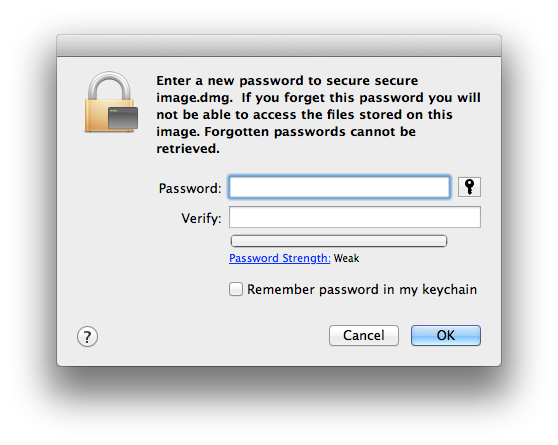
Task: Click the 'Verify:' field label
Action: point(201,218)
